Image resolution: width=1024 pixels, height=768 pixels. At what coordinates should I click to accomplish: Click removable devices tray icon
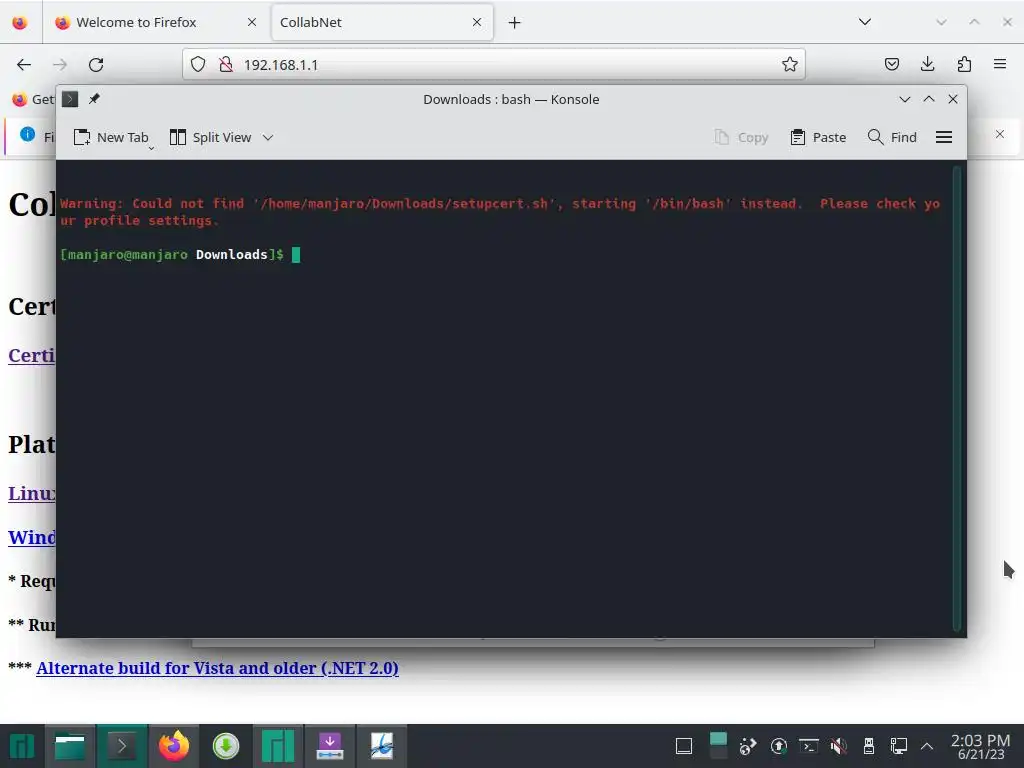point(869,746)
